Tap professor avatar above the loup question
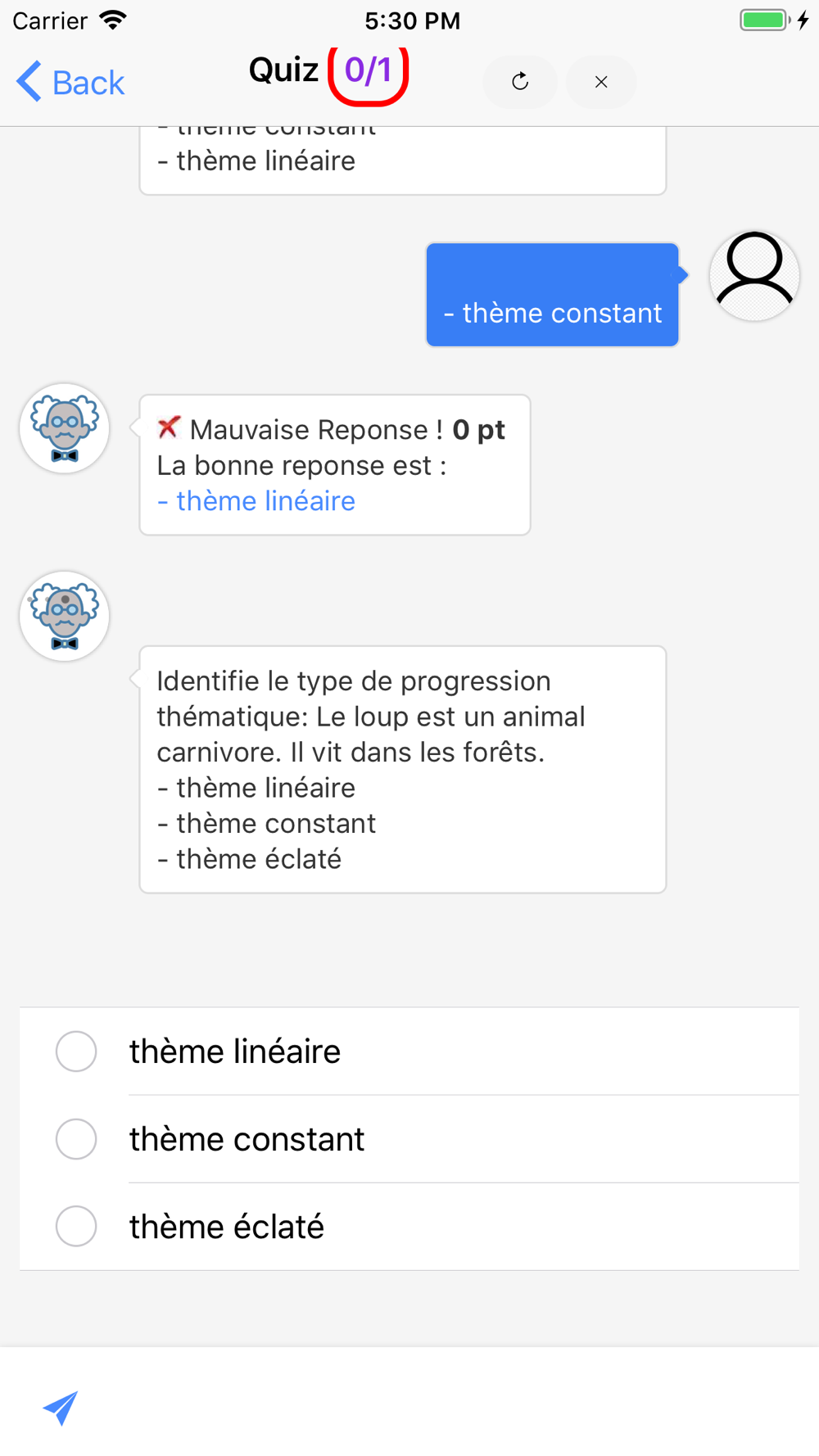Screen dimensions: 819x1456 (65, 617)
